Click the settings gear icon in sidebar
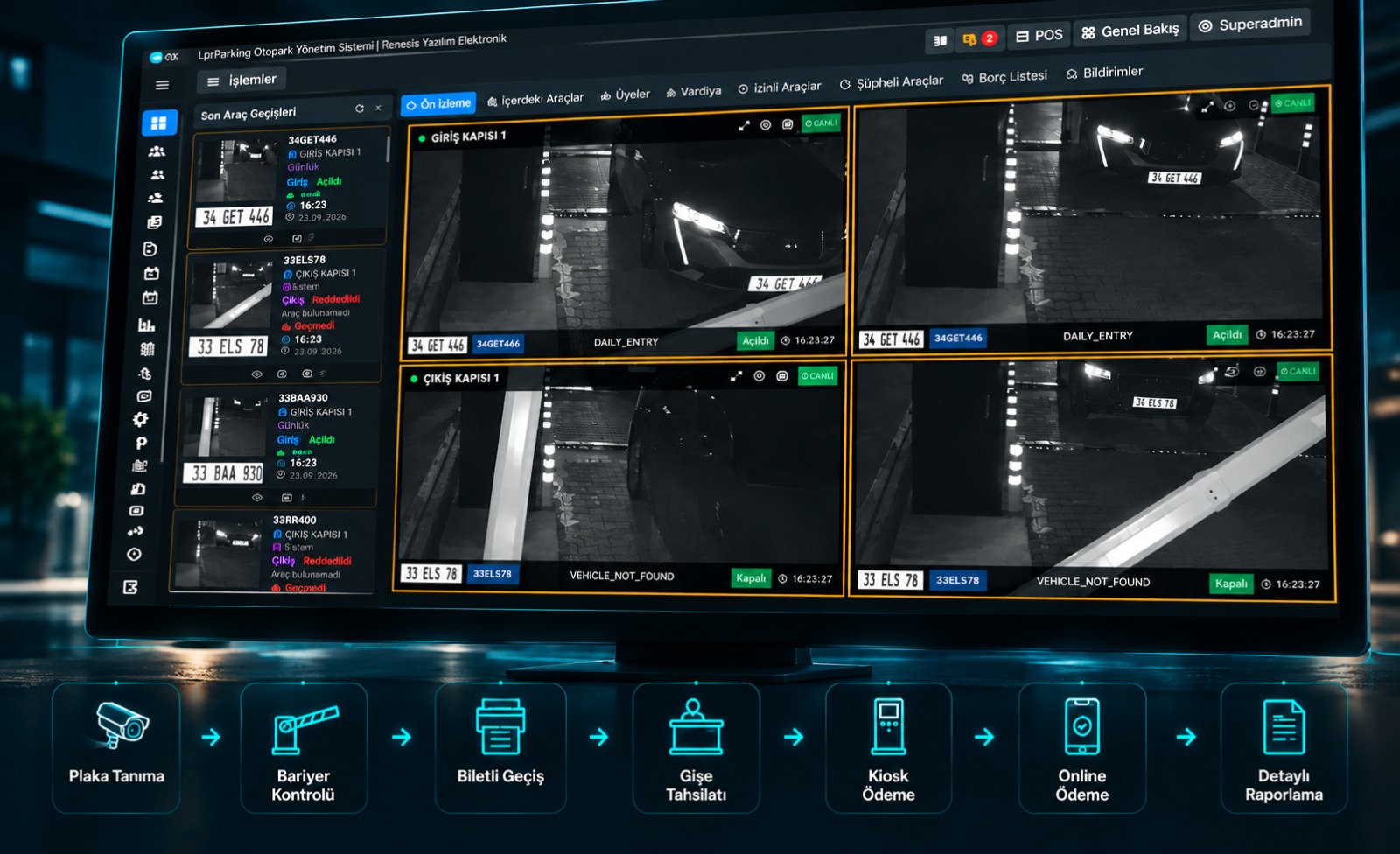This screenshot has width=1400, height=854. point(140,420)
